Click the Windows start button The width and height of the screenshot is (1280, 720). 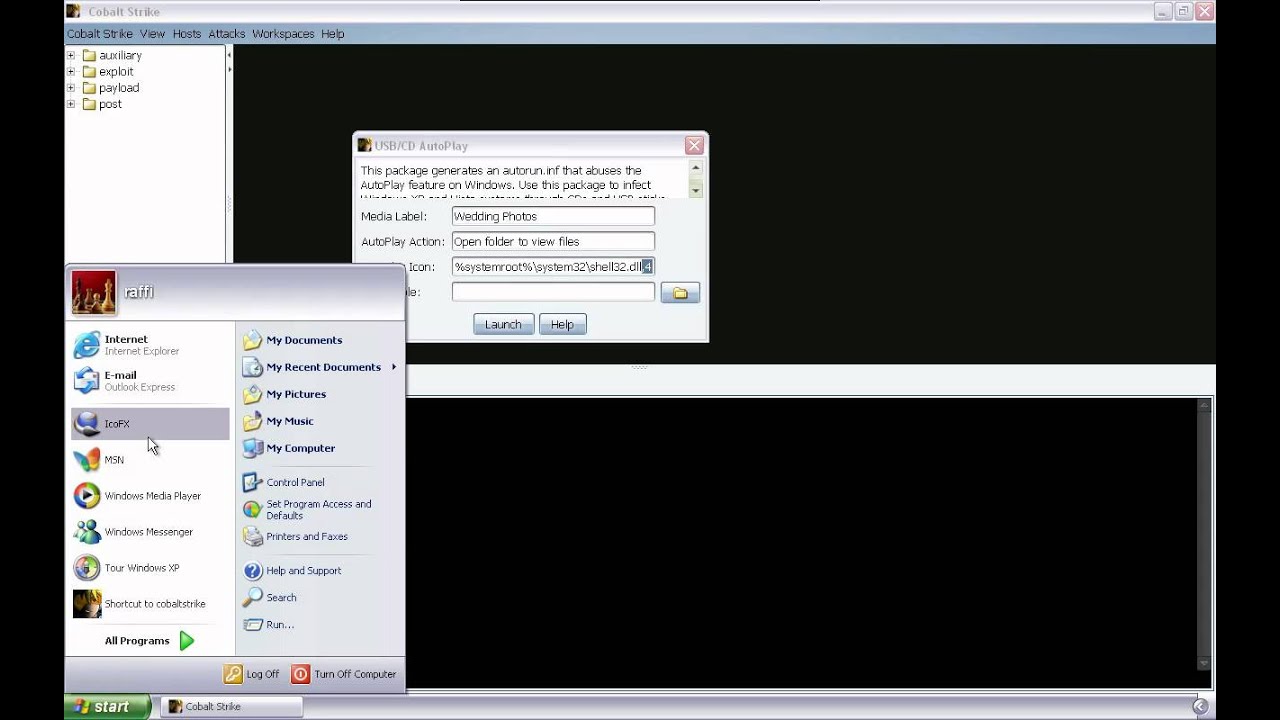[107, 707]
